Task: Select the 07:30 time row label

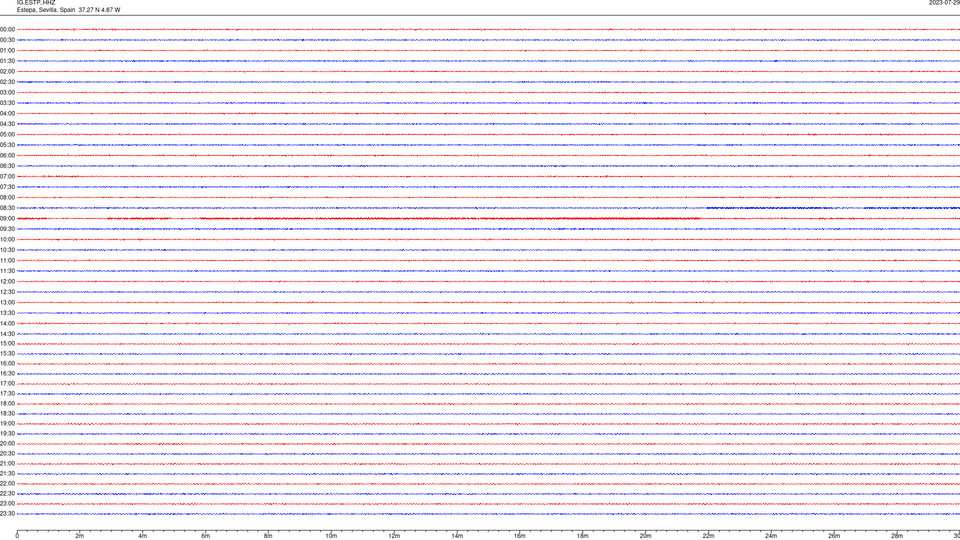Action: (7, 187)
